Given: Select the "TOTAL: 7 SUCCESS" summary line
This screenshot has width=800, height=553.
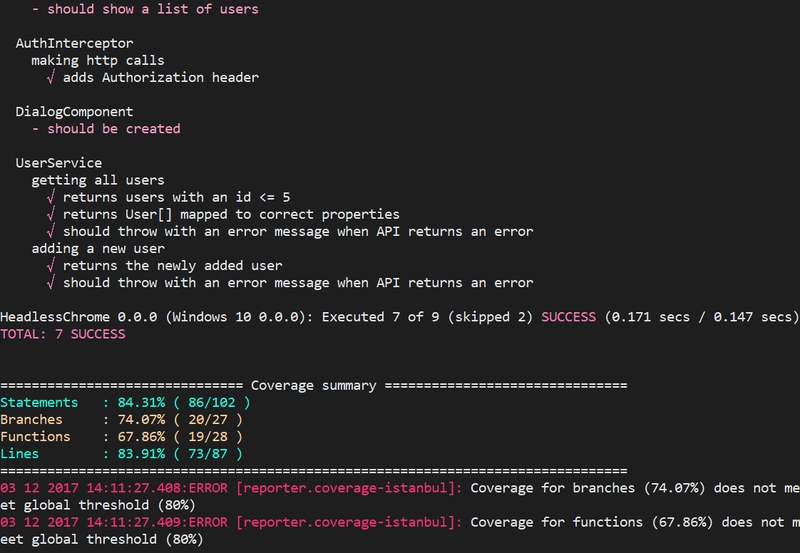Looking at the screenshot, I should click(x=62, y=333).
